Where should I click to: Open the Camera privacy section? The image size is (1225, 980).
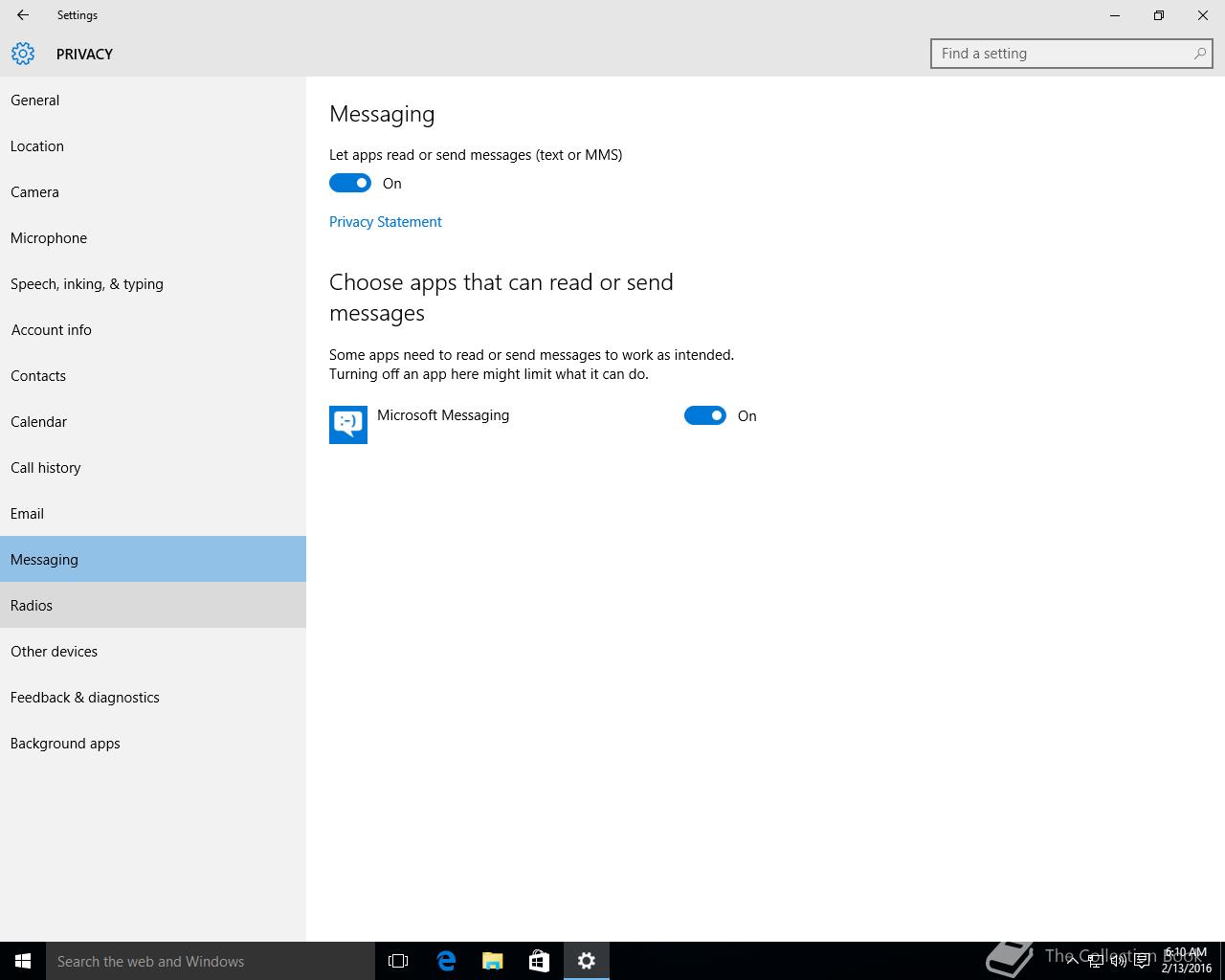coord(153,191)
